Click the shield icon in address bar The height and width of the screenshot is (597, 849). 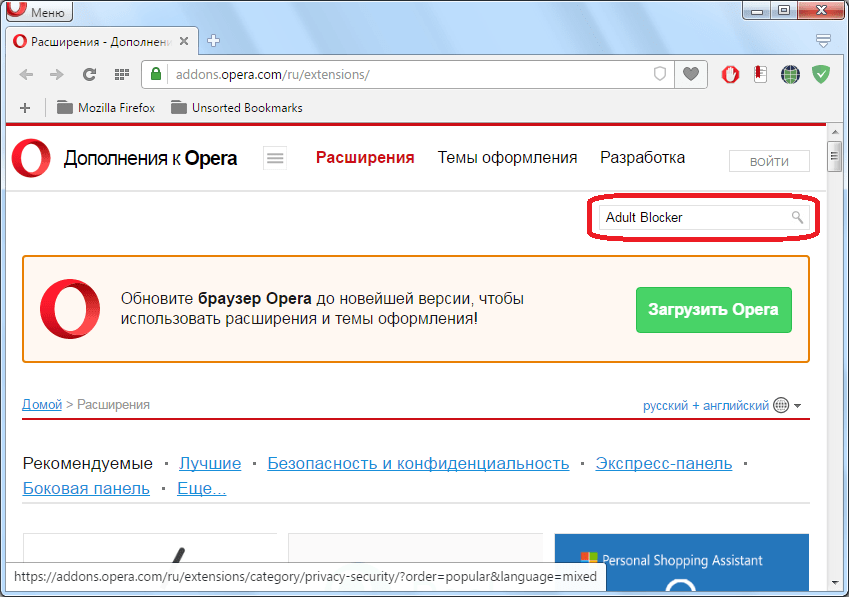pyautogui.click(x=659, y=74)
